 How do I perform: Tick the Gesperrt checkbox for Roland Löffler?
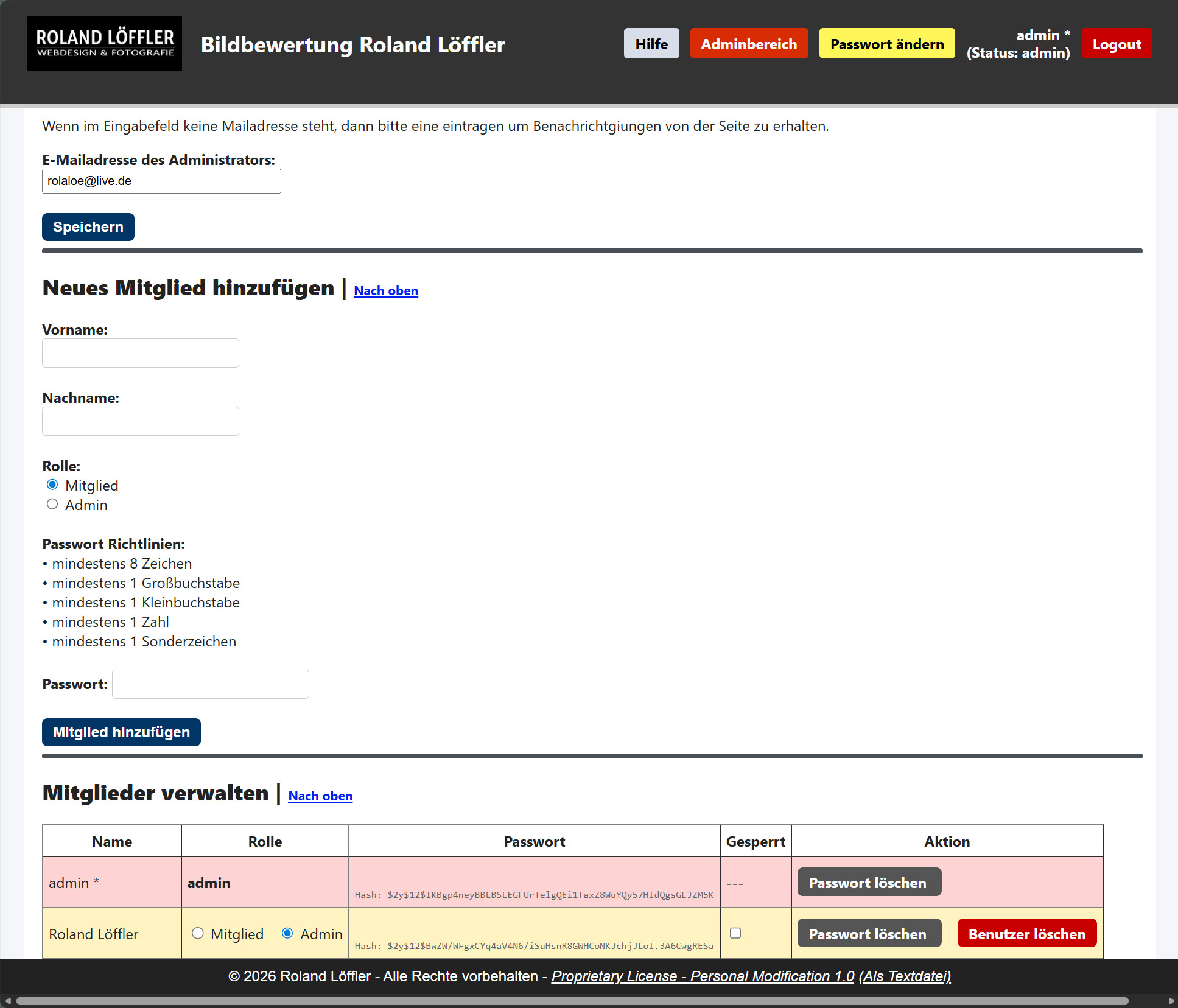(735, 933)
